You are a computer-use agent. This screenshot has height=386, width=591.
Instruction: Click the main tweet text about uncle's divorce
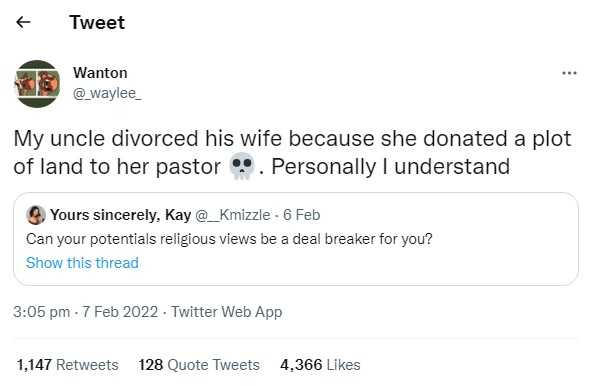(292, 152)
